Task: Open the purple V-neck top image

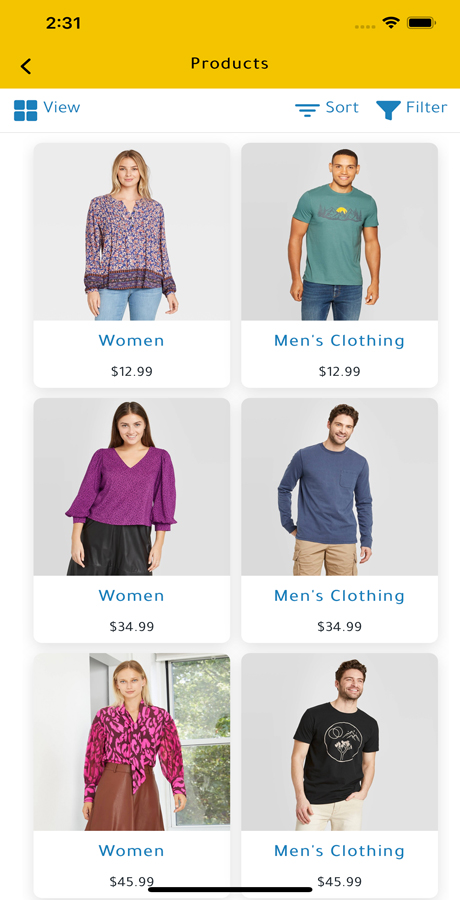Action: (x=132, y=487)
